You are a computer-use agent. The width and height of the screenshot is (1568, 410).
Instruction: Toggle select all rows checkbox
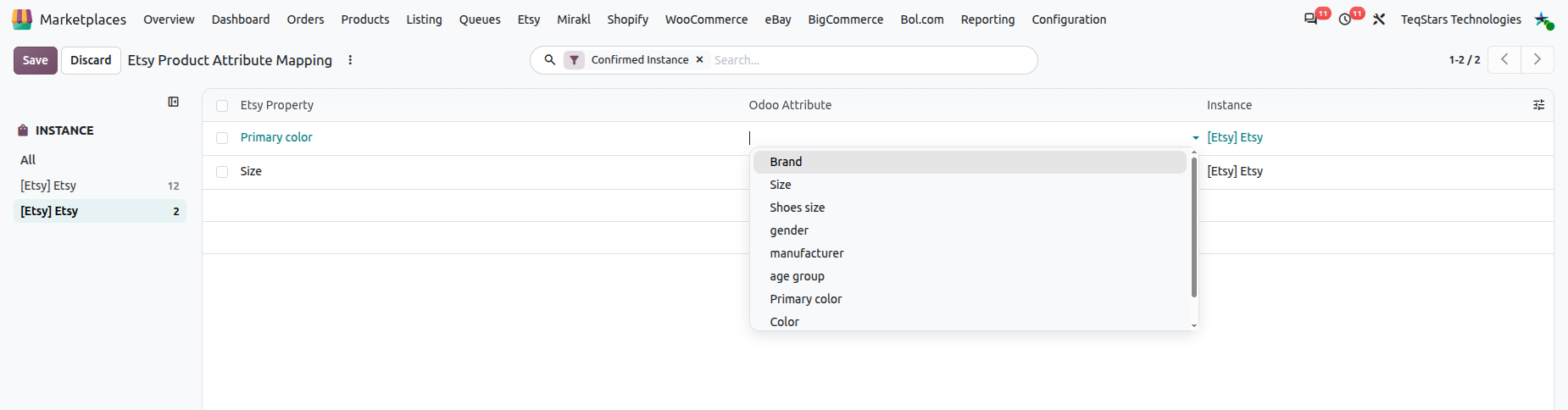click(x=222, y=106)
